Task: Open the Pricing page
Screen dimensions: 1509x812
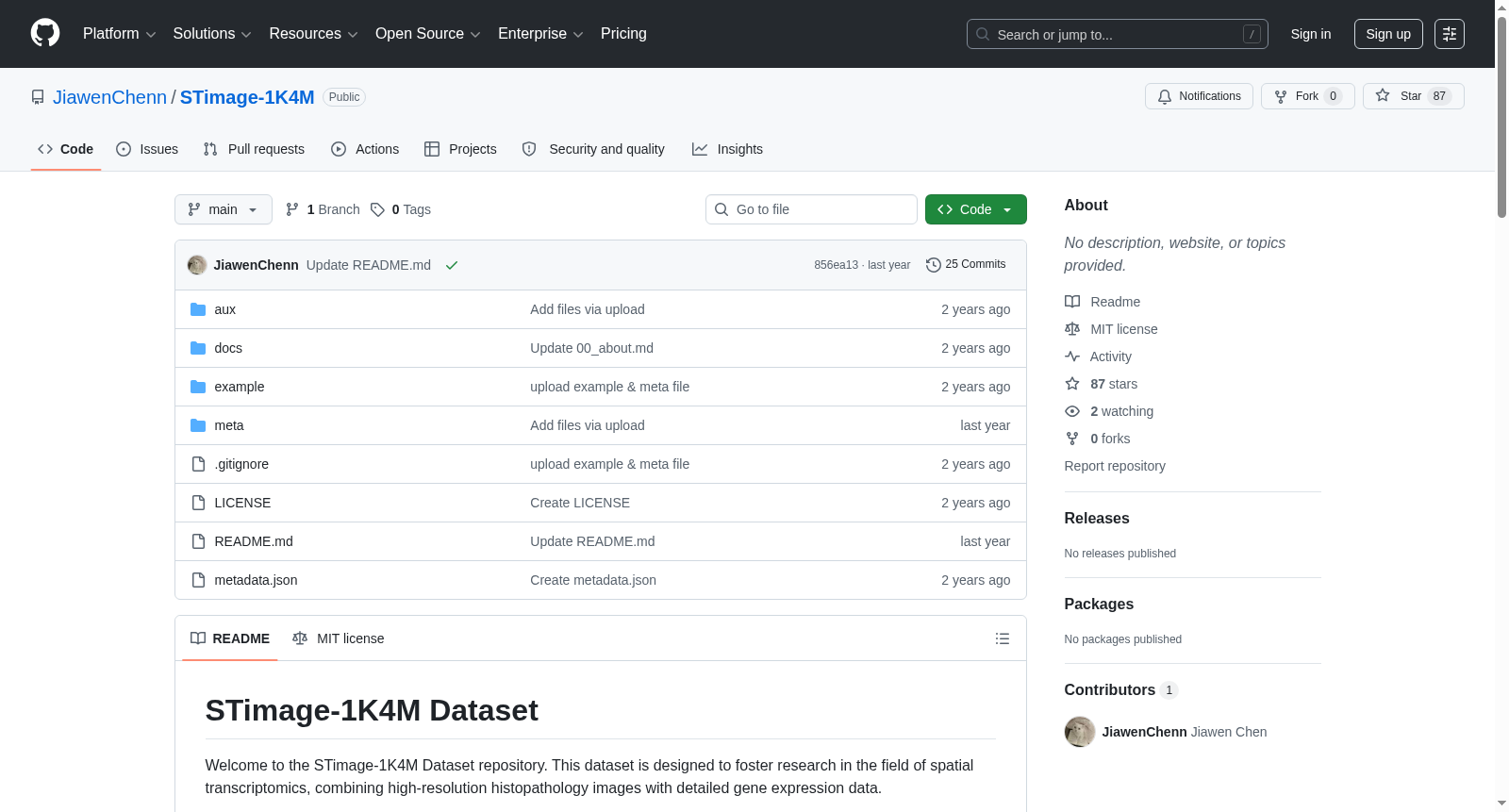Action: point(623,34)
